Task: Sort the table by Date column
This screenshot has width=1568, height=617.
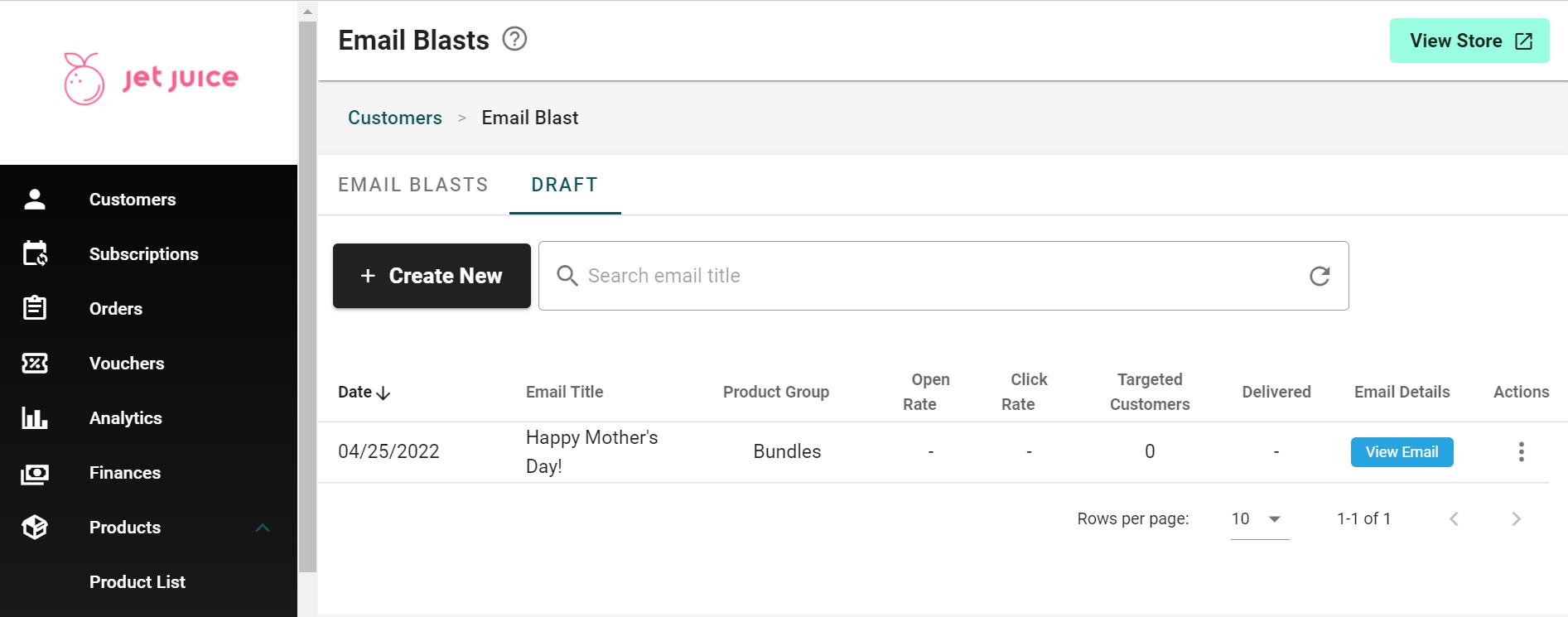Action: 364,393
